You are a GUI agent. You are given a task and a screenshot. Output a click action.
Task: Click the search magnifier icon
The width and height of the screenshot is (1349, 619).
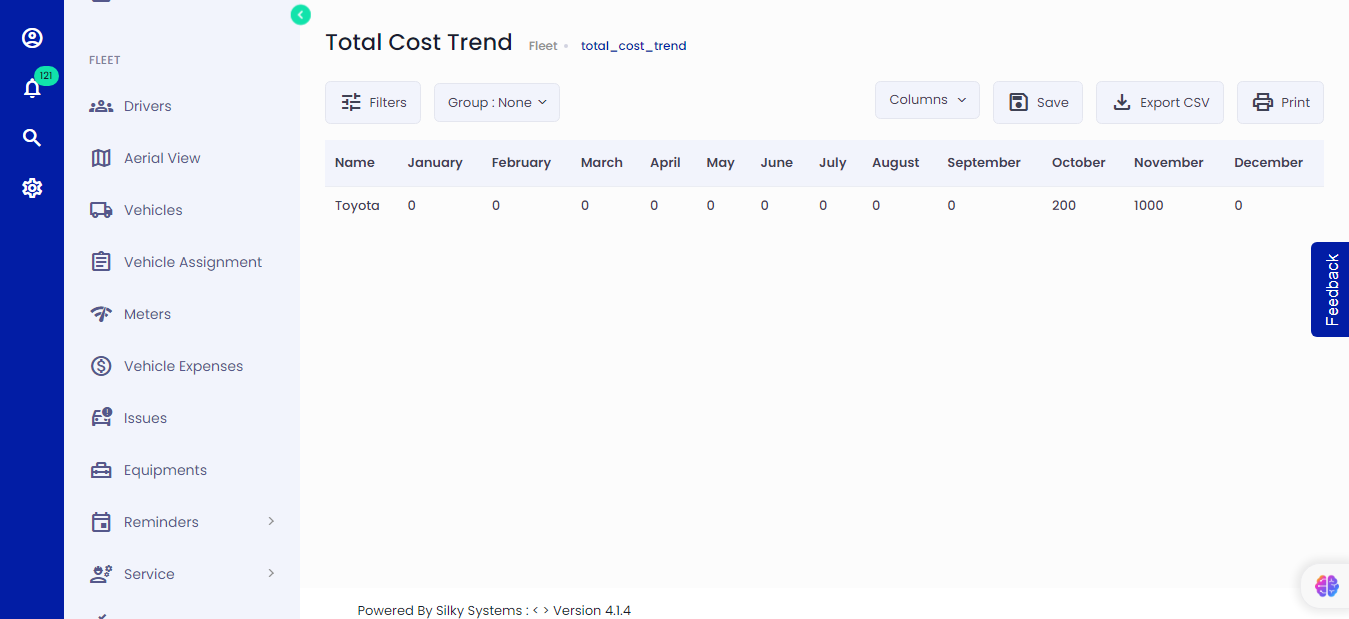(x=32, y=138)
